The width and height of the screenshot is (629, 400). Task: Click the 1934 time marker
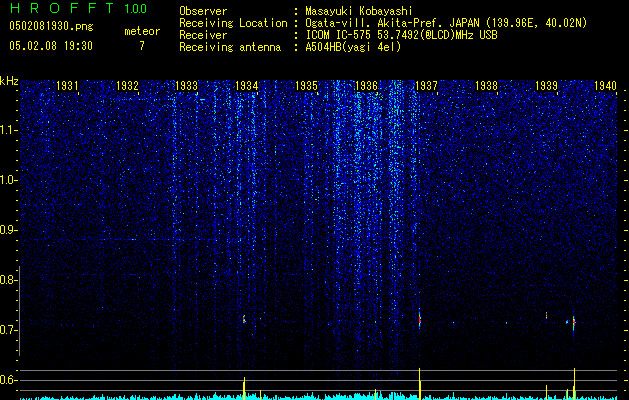[247, 85]
